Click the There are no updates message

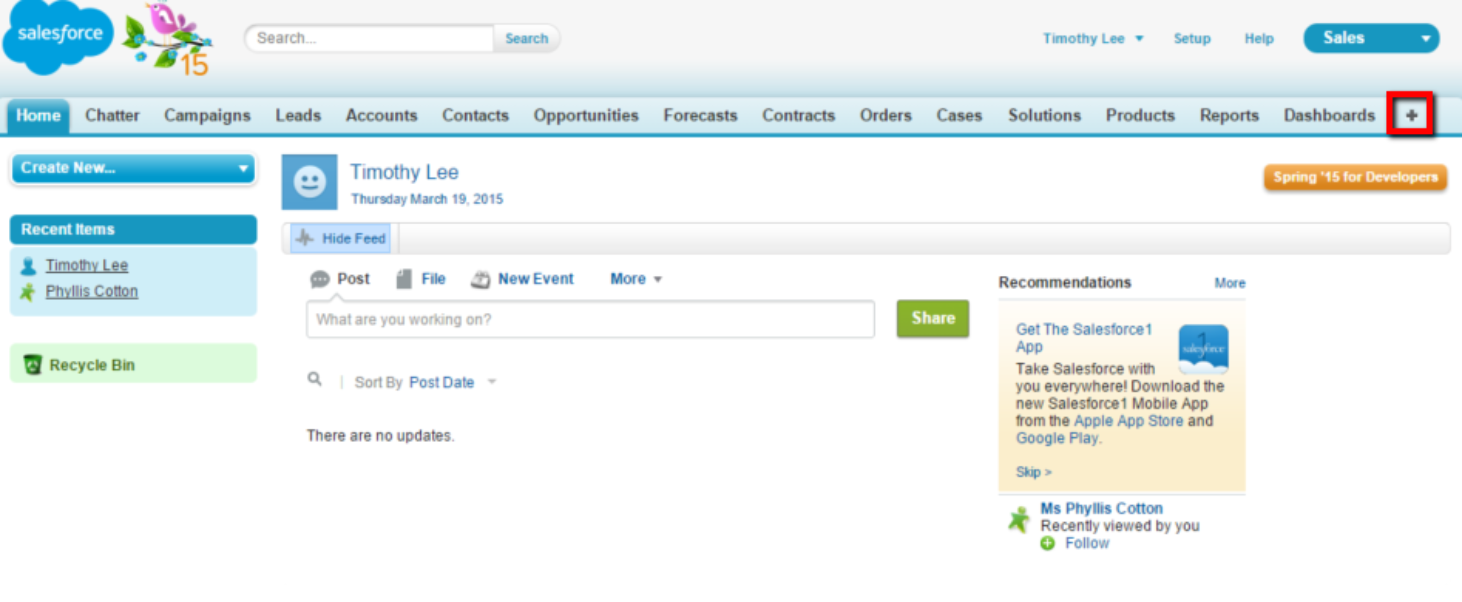pyautogui.click(x=380, y=436)
